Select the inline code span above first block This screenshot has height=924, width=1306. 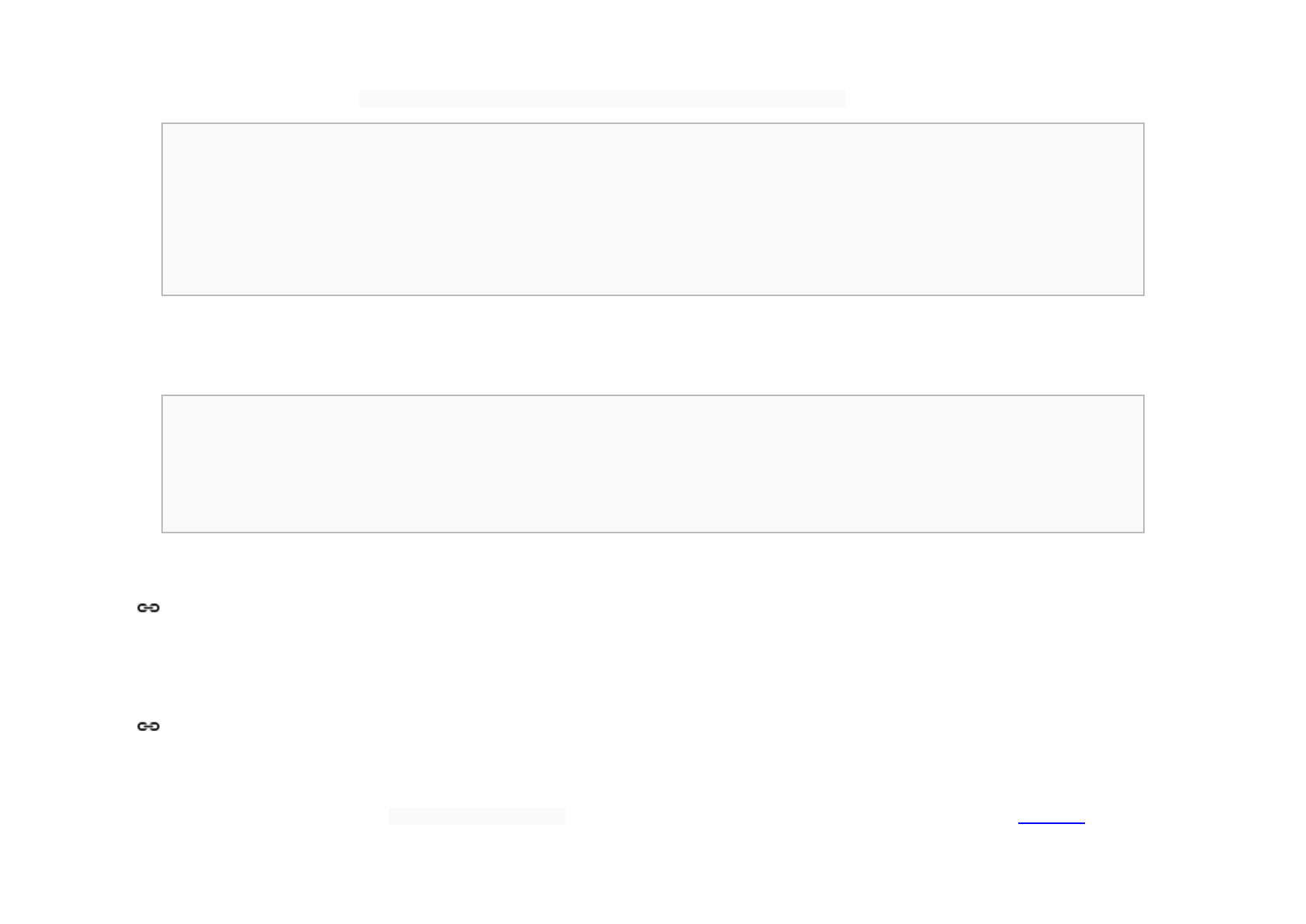click(x=602, y=98)
